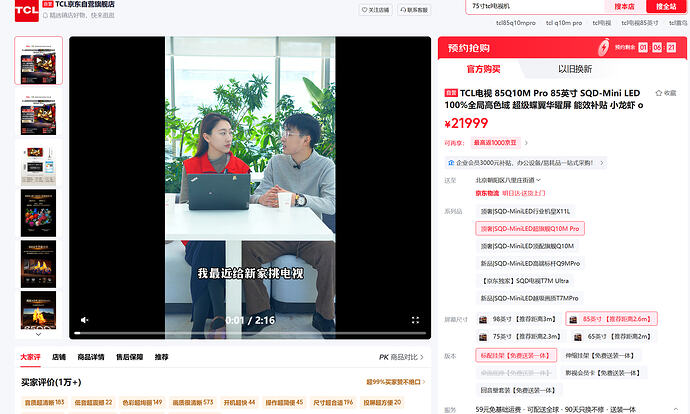Image resolution: width=690 pixels, height=414 pixels.
Task: Click suggested search tcl电视85英寸
Action: [640, 23]
